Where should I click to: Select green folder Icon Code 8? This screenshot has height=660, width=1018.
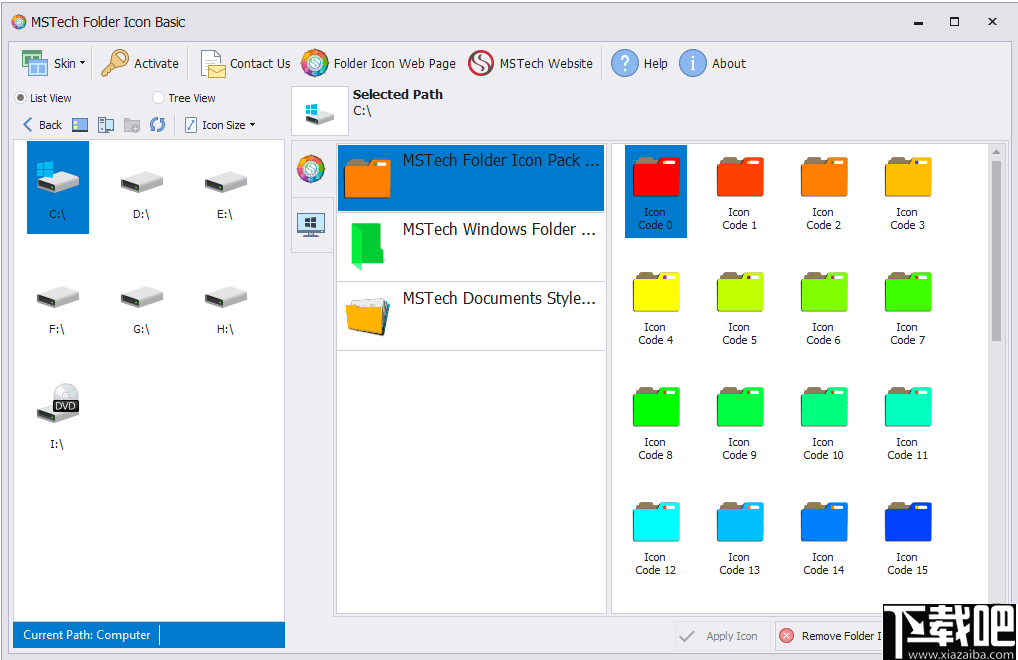(656, 422)
